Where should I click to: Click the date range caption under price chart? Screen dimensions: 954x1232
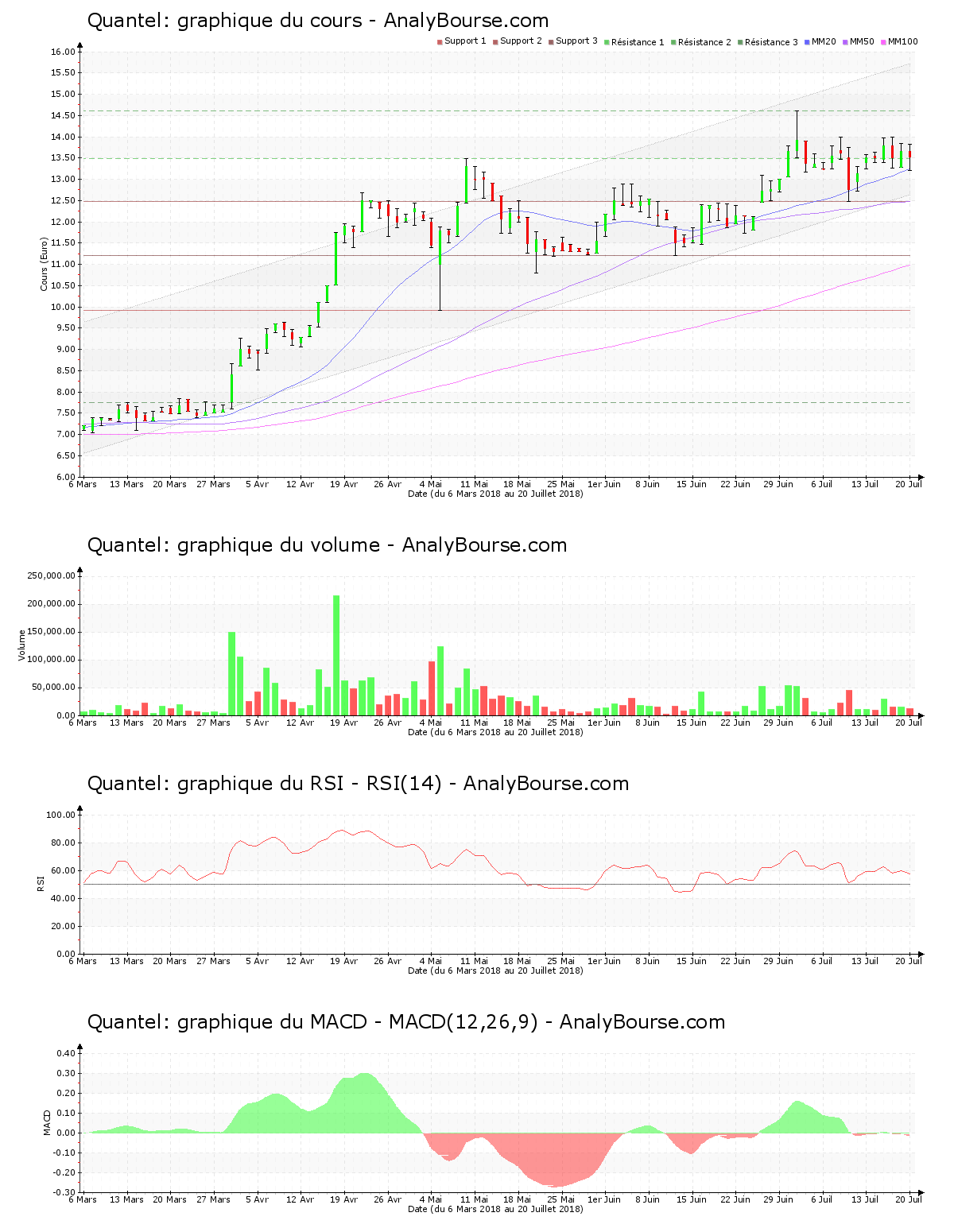(495, 494)
